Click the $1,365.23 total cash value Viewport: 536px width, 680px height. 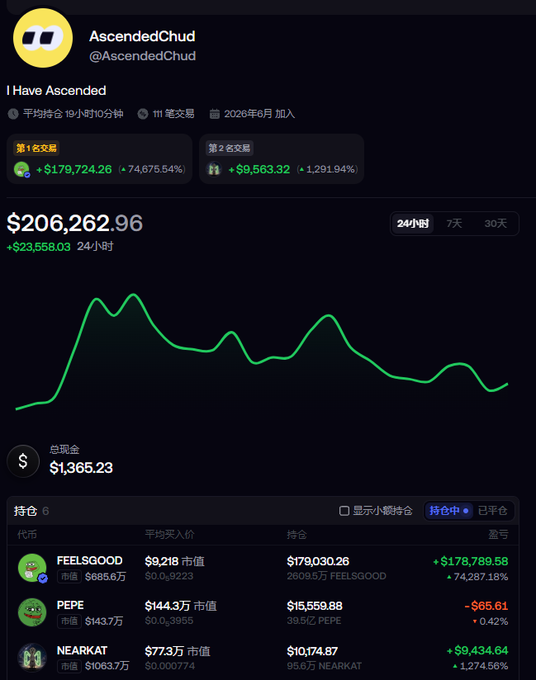tap(81, 468)
